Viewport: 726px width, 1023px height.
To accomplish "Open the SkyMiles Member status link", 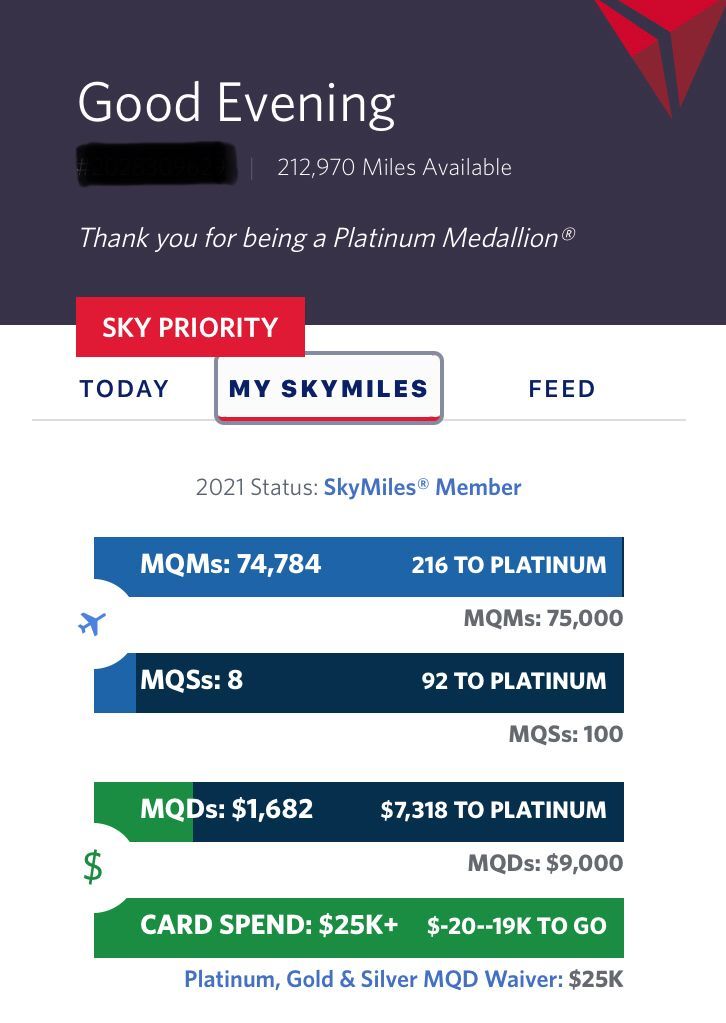I will pyautogui.click(x=422, y=488).
